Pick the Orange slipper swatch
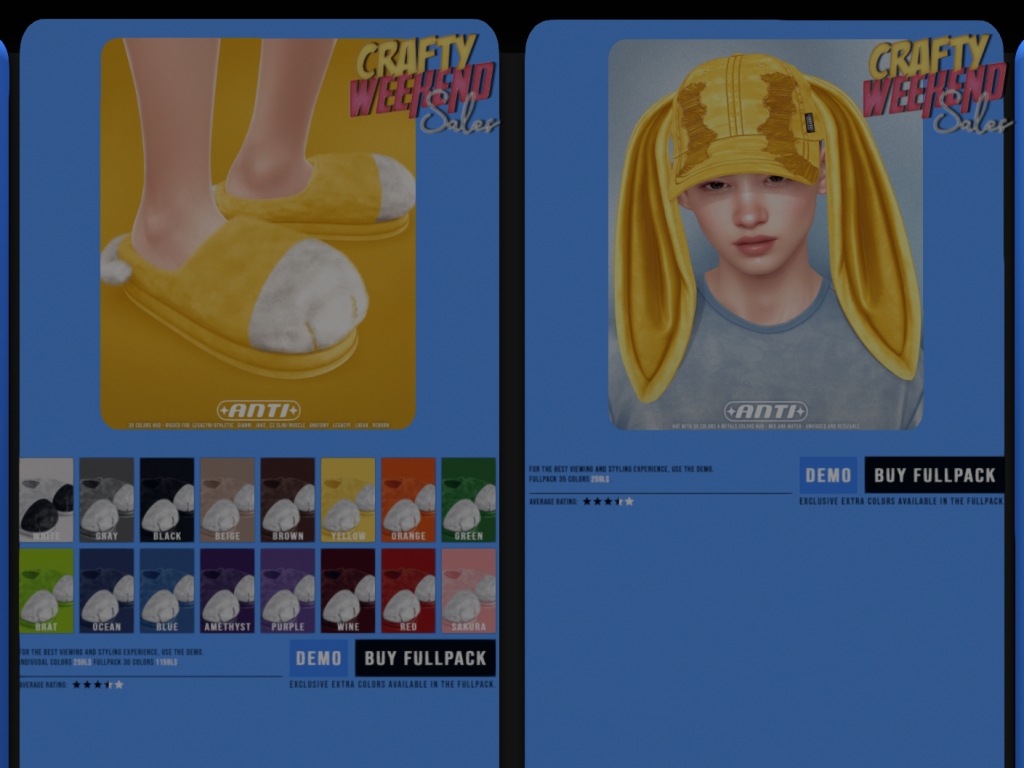 click(408, 500)
